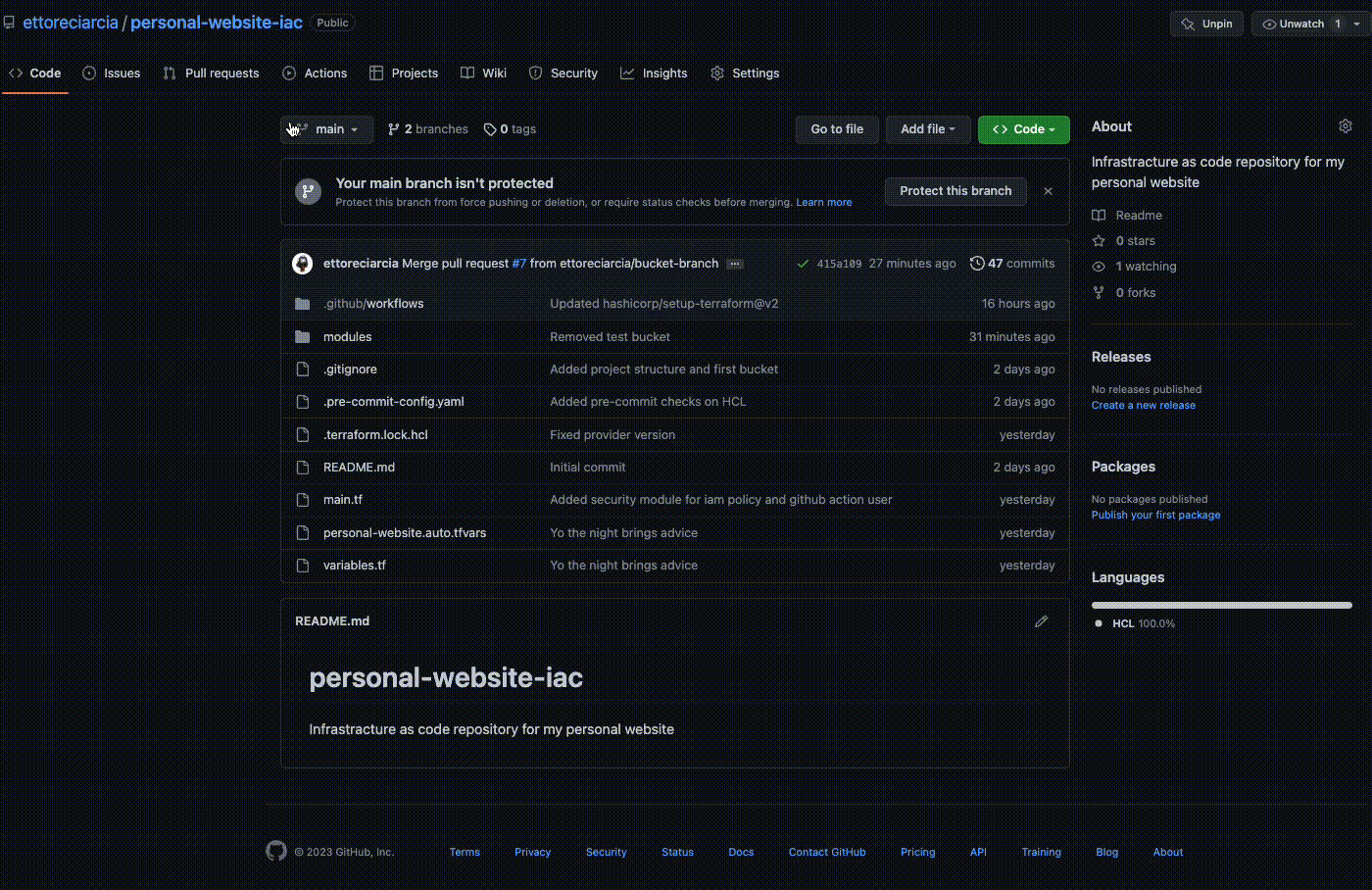Click the GitHub logo in footer

click(x=276, y=851)
